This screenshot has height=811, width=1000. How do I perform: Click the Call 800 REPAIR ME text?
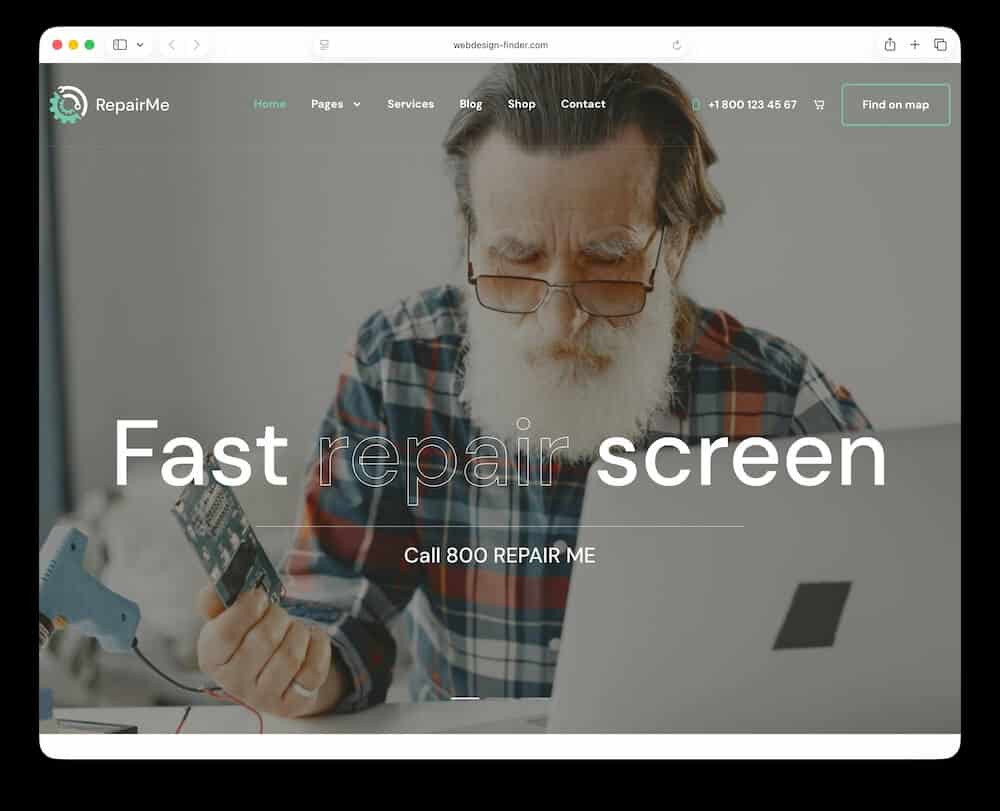499,555
